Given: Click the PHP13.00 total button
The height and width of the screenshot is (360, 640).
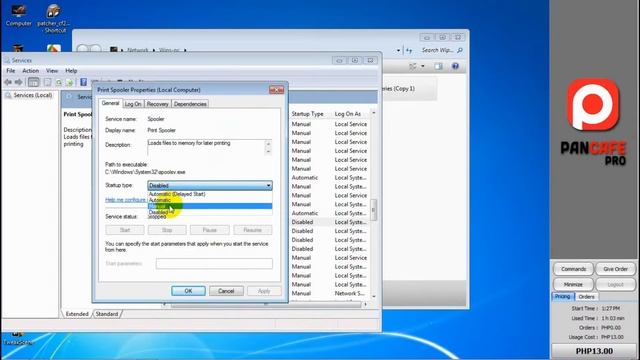Looking at the screenshot, I should 594,351.
